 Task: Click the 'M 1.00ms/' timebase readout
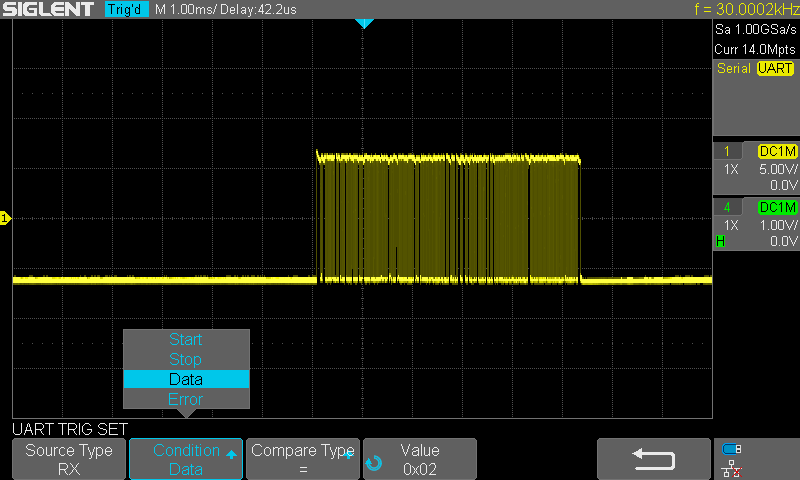point(185,9)
